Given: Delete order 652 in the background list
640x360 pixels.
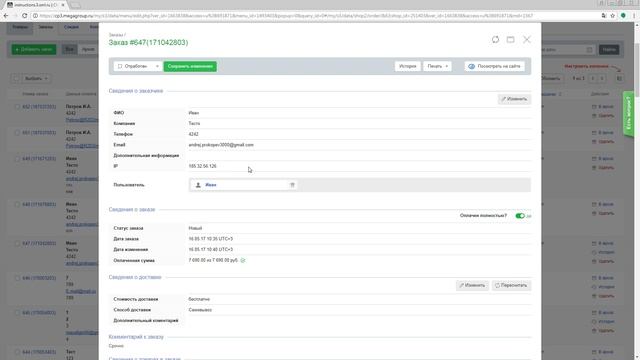Looking at the screenshot, I should [602, 116].
